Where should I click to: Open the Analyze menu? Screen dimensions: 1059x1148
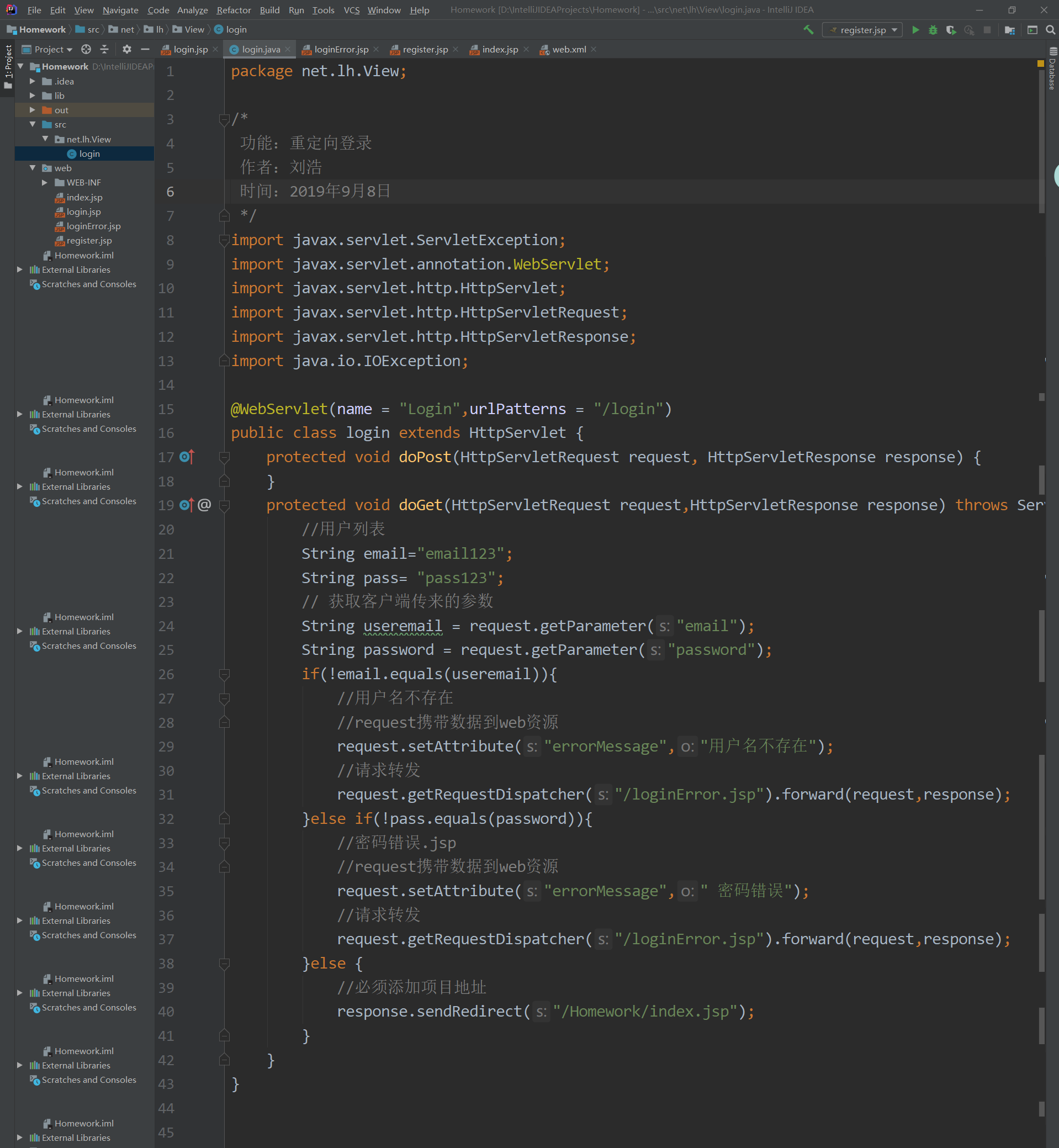click(193, 10)
